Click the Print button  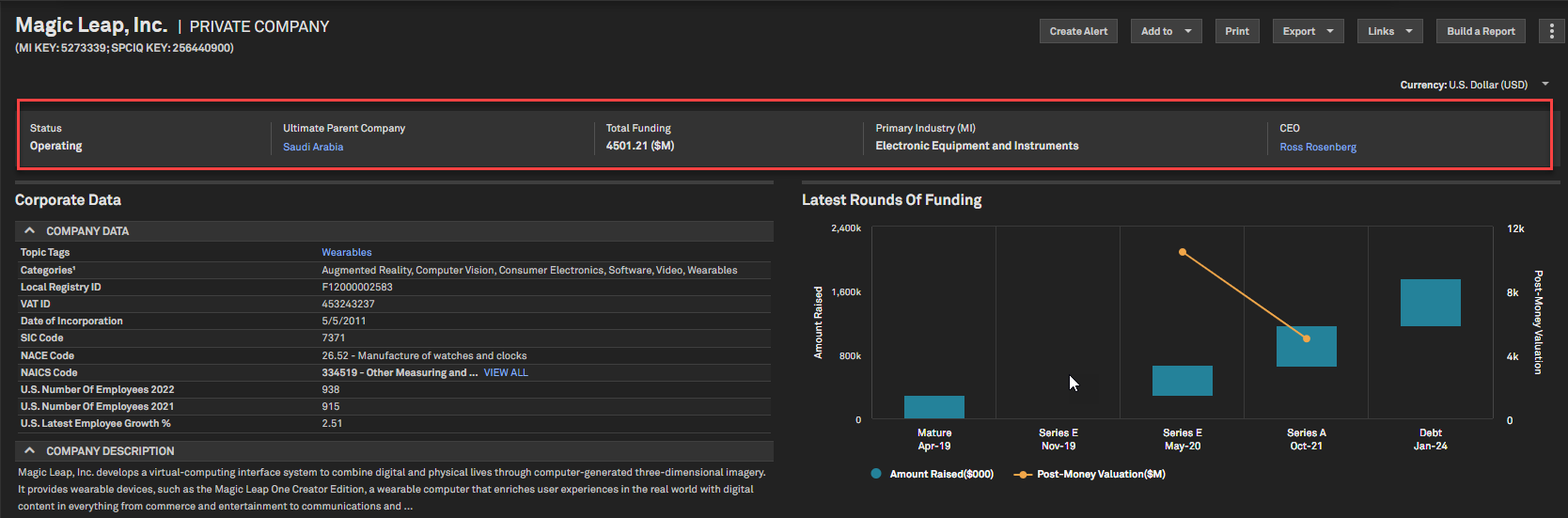point(1237,31)
